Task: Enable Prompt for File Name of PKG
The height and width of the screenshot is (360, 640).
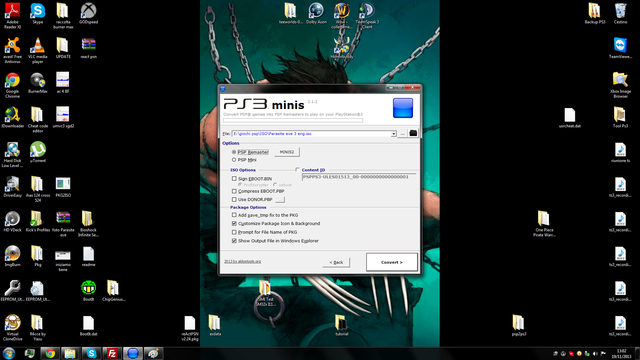Action: [234, 232]
